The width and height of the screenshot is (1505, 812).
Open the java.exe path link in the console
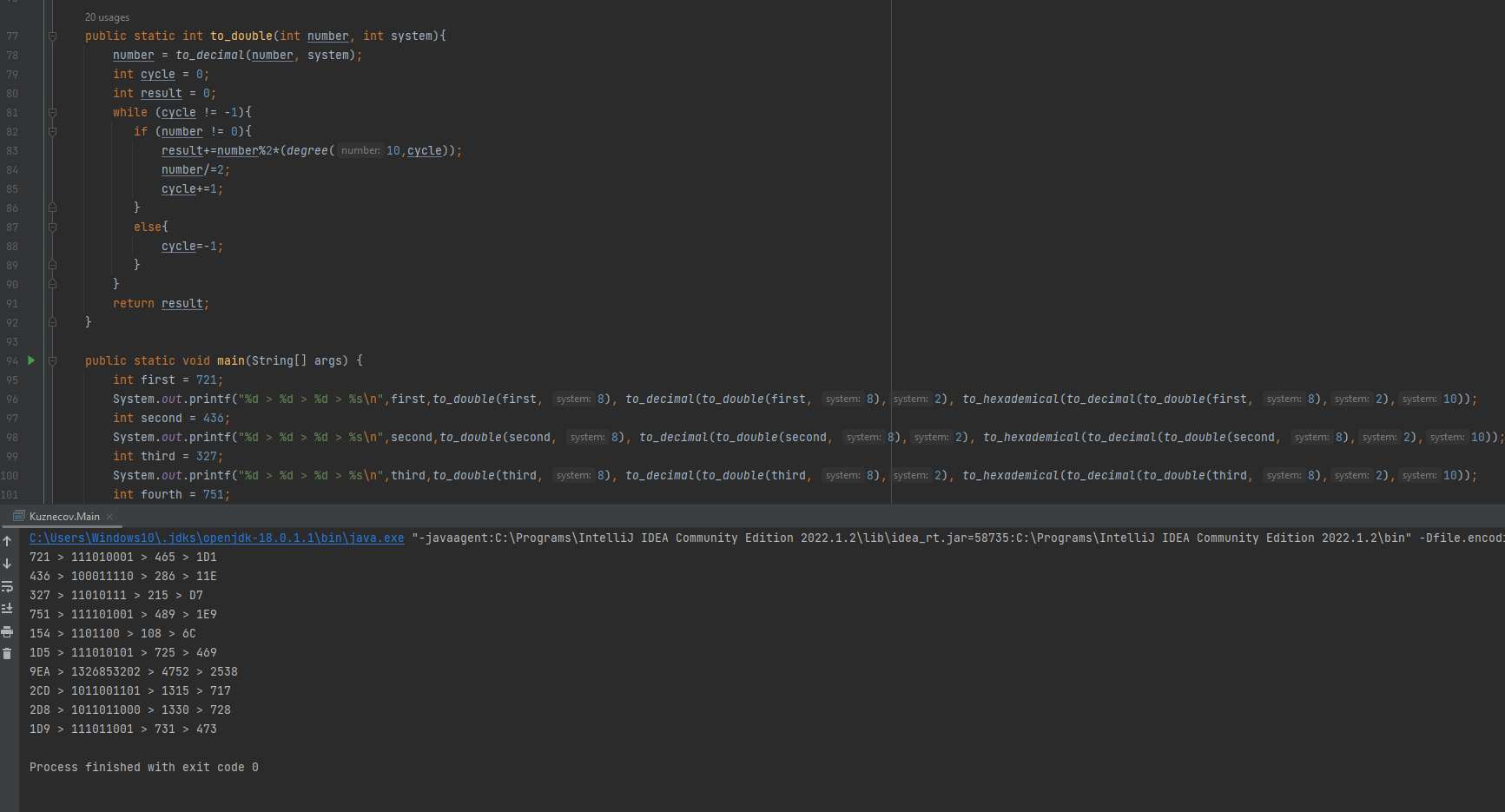point(217,538)
